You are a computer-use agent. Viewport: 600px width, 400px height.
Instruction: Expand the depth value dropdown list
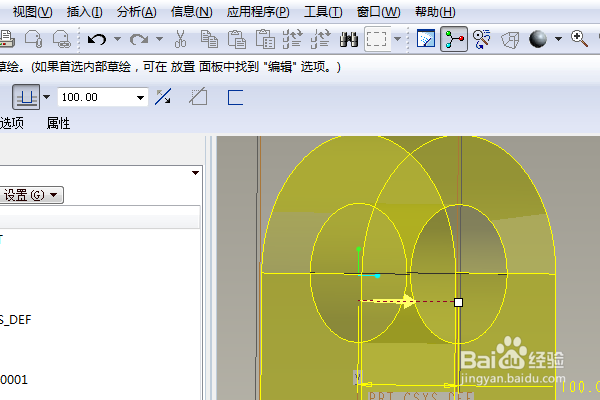(140, 98)
